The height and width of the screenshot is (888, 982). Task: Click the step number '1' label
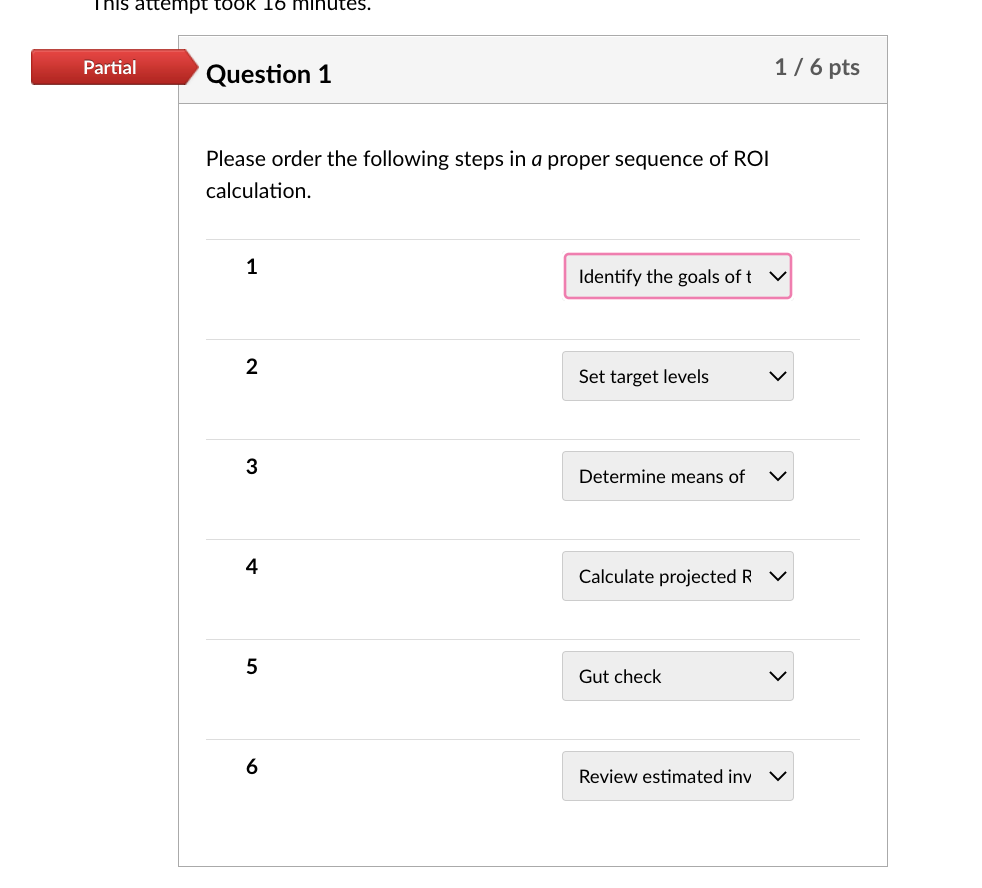pos(251,266)
